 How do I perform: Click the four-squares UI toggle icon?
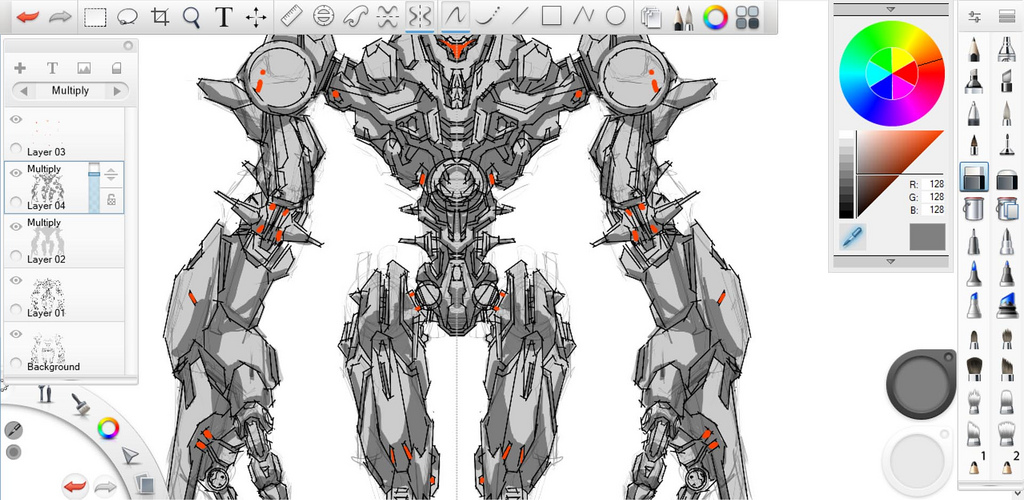747,18
